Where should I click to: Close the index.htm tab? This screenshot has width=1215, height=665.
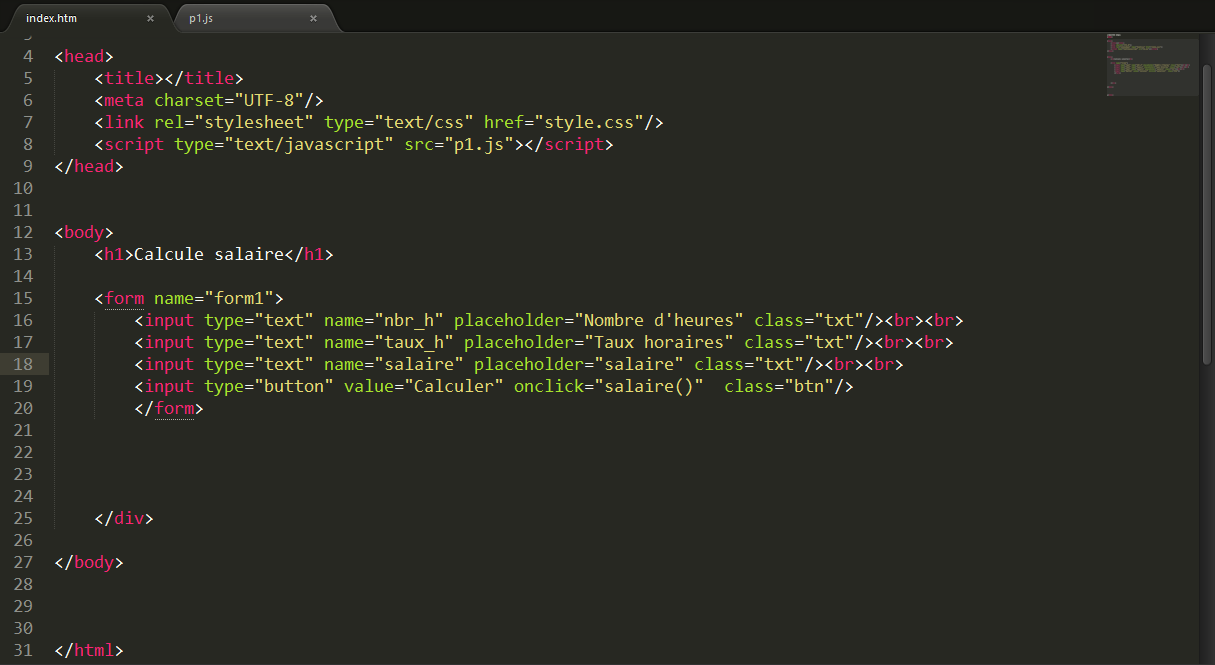click(x=150, y=18)
